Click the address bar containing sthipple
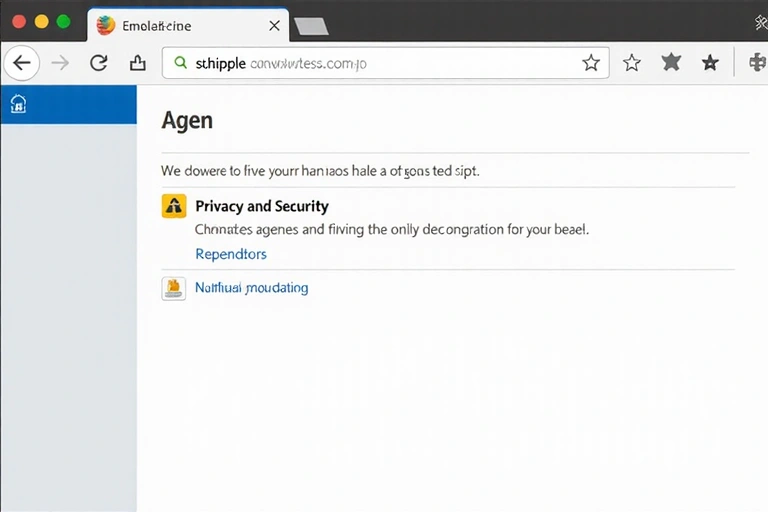Image resolution: width=768 pixels, height=512 pixels. click(x=385, y=63)
